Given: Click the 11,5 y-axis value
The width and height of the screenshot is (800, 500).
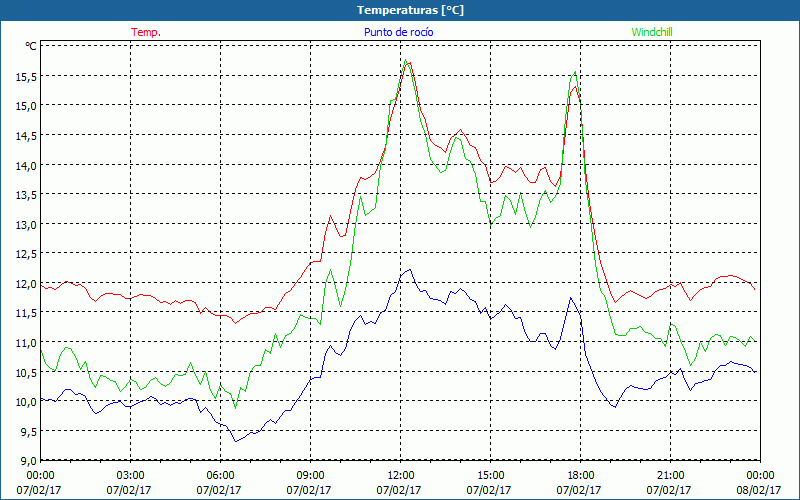Looking at the screenshot, I should click(27, 313).
